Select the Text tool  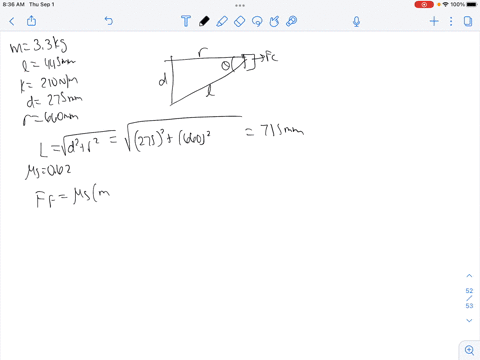tap(186, 21)
